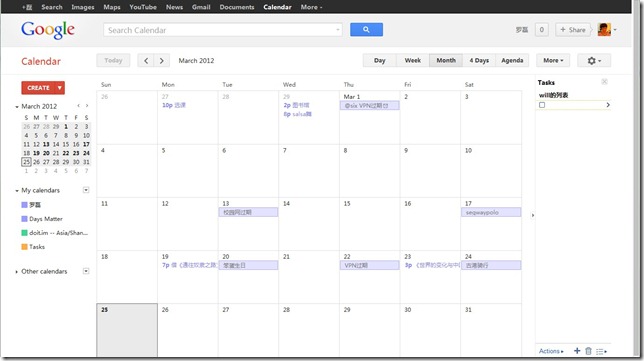Click the user profile avatar

(x=604, y=30)
